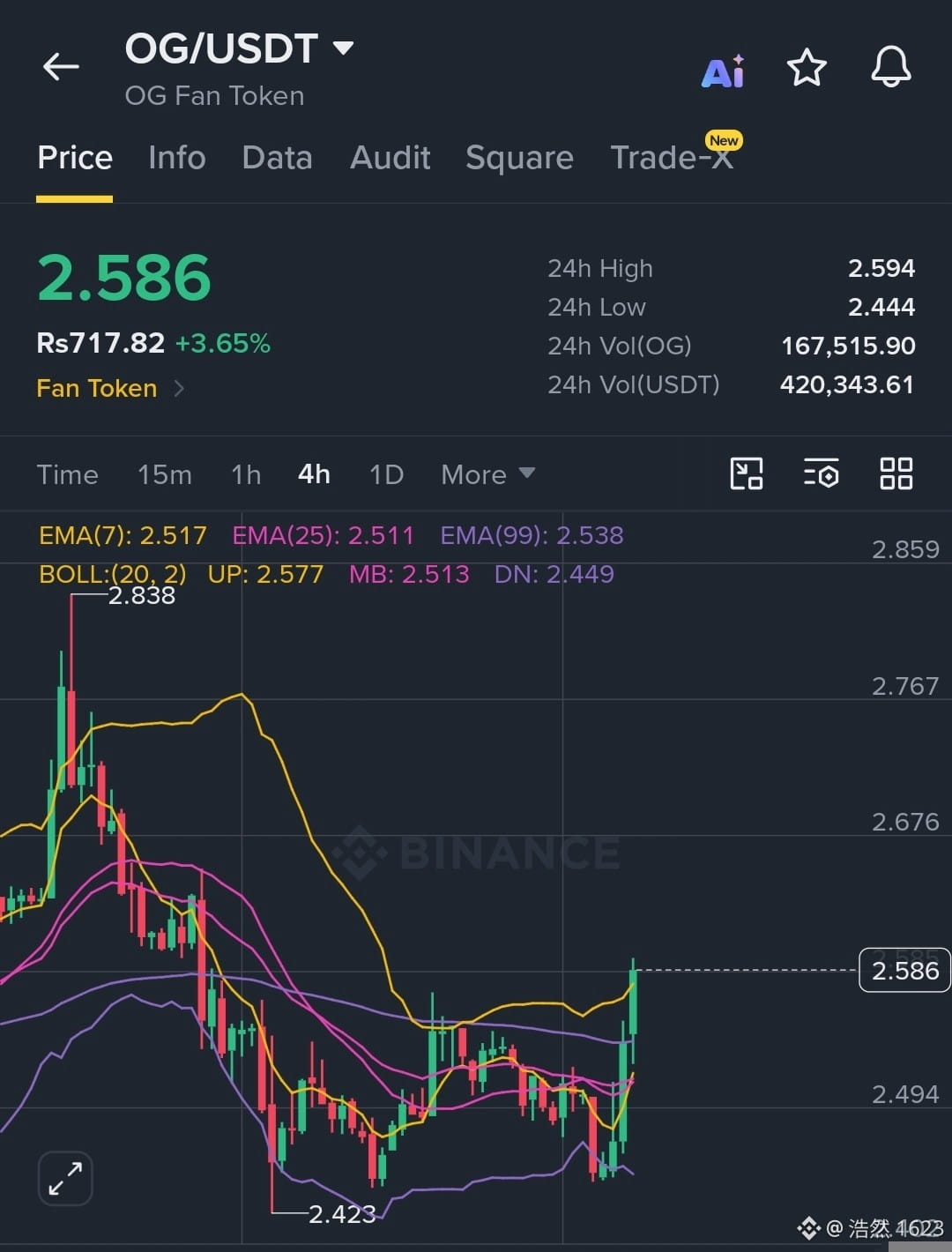The height and width of the screenshot is (1252, 952).
Task: Open chart indicator settings icon
Action: pos(821,473)
